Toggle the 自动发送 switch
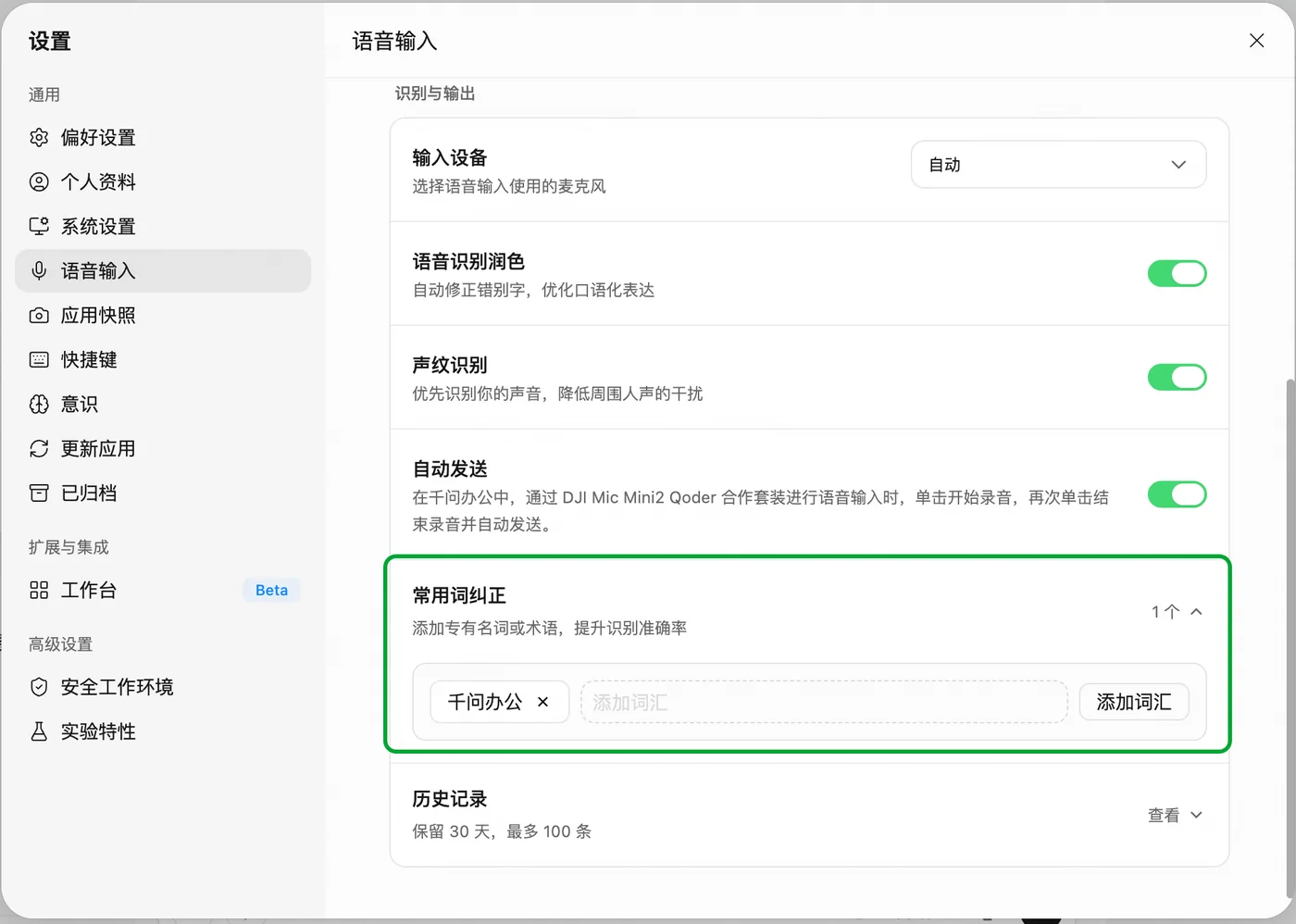Viewport: 1296px width, 924px height. click(x=1177, y=494)
